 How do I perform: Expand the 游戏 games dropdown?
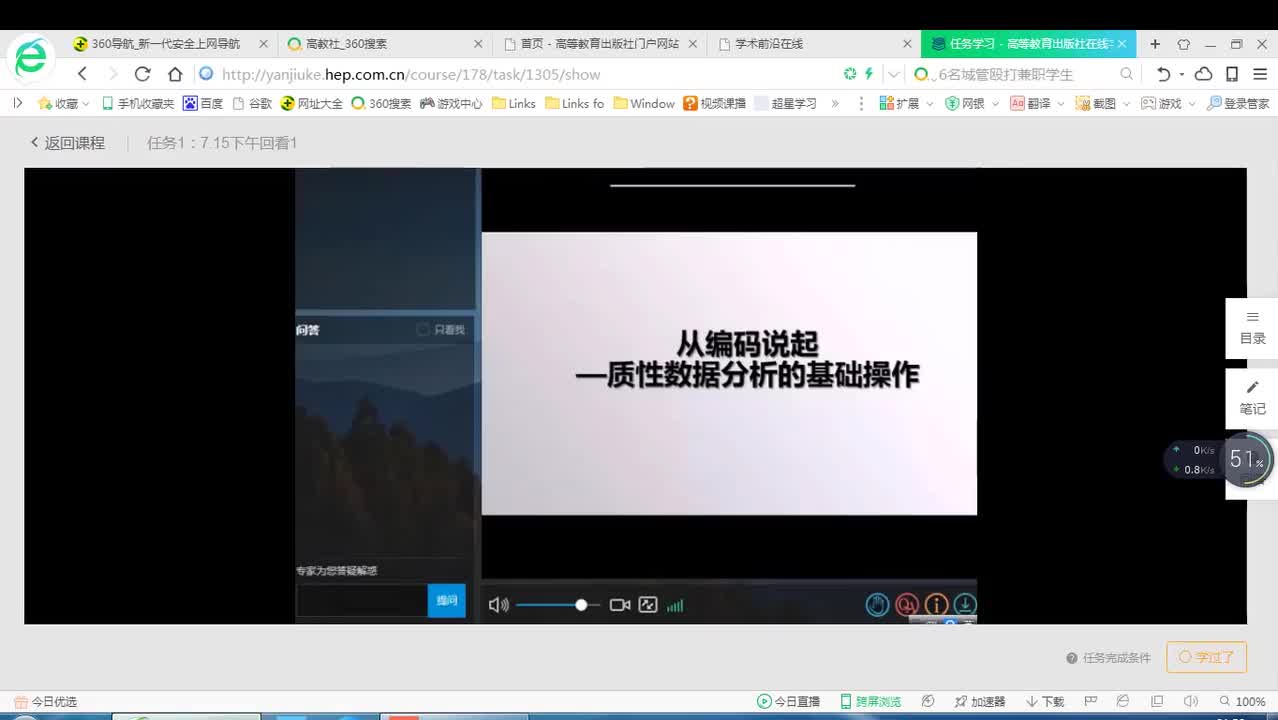pyautogui.click(x=1191, y=104)
